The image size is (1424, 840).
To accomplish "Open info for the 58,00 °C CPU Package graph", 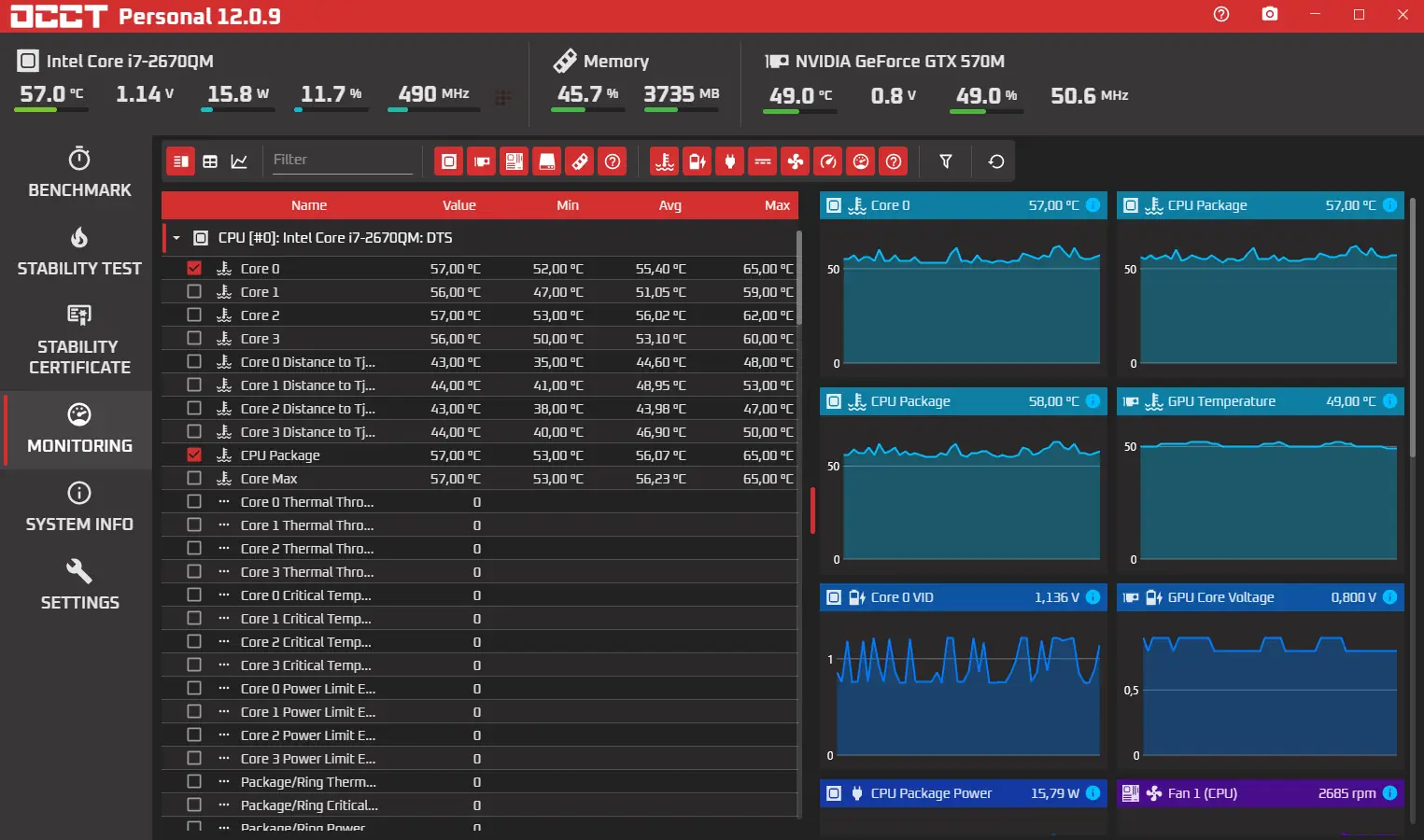I will pyautogui.click(x=1093, y=401).
